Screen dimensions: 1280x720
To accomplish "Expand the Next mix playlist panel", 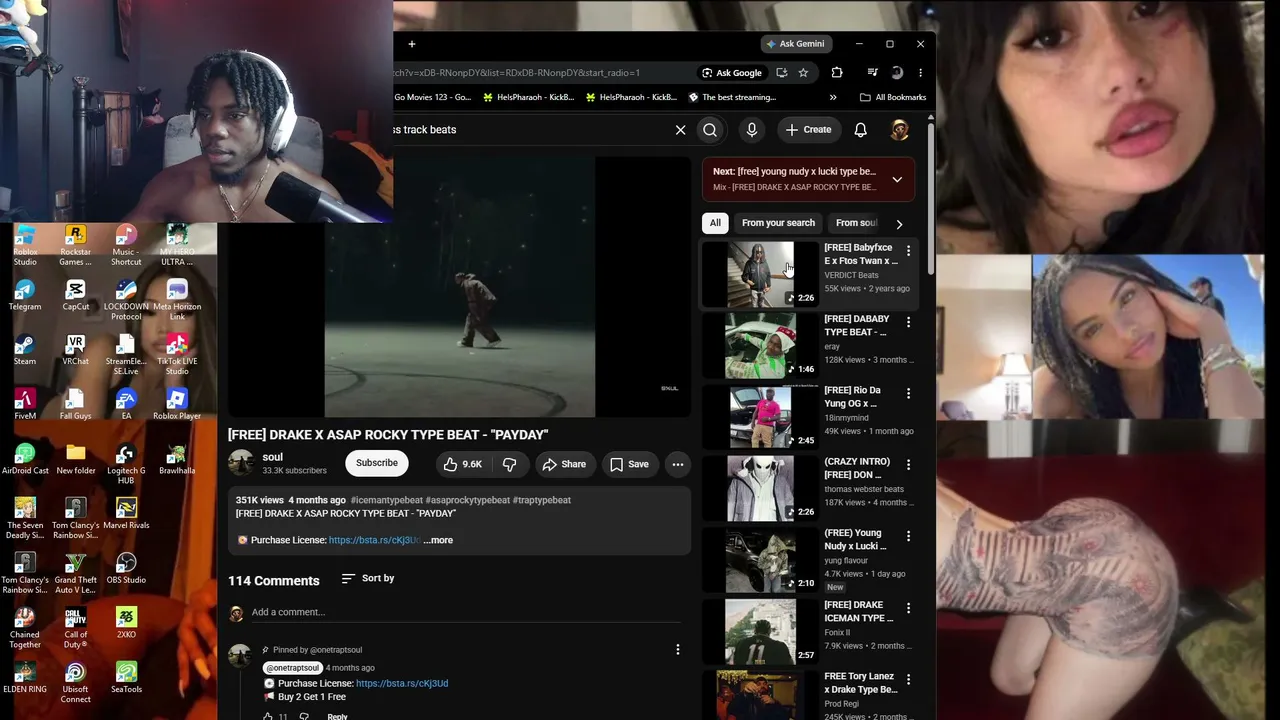I will (897, 180).
